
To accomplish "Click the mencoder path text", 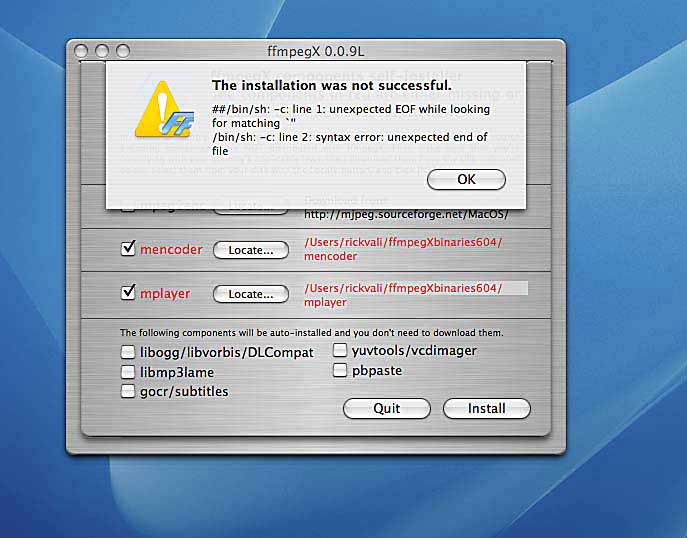I will [403, 249].
